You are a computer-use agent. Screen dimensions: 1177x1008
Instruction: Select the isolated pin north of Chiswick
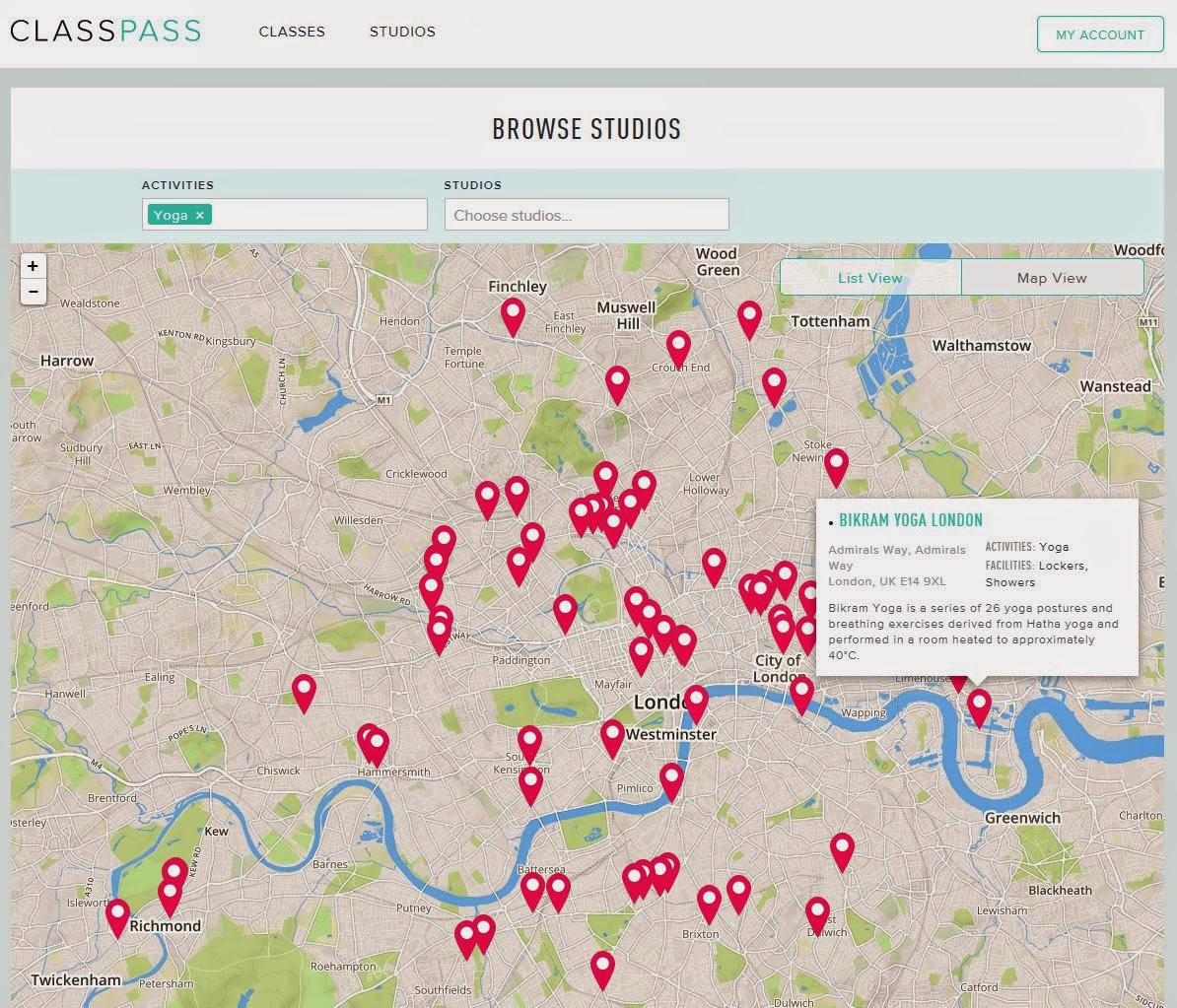click(x=304, y=690)
